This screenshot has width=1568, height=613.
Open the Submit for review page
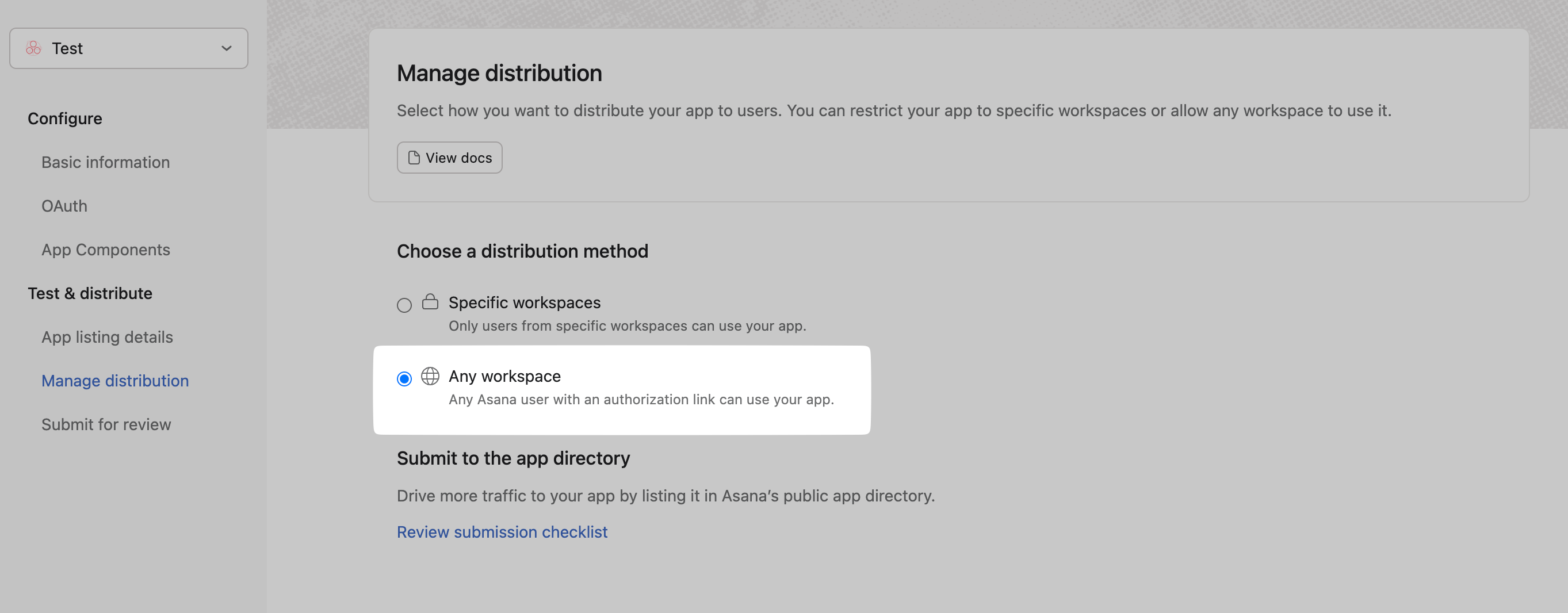click(x=106, y=424)
